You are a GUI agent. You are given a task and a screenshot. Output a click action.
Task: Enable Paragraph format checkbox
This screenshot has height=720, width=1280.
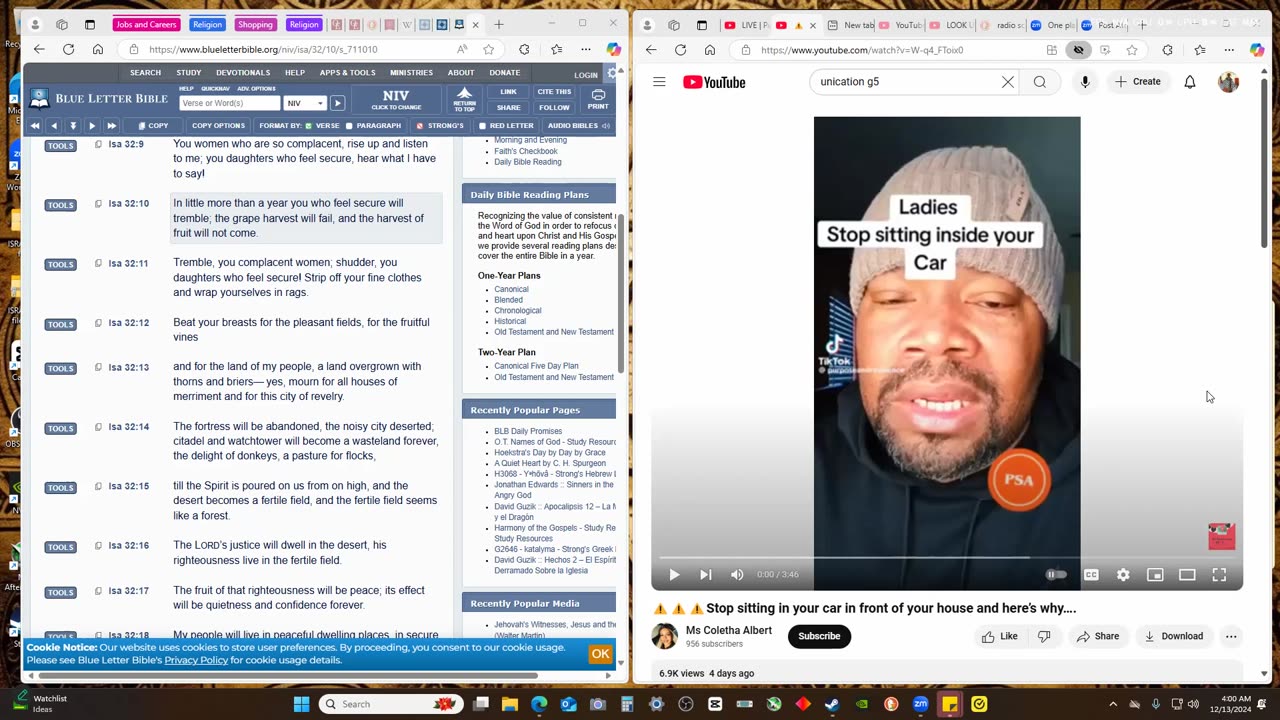click(x=349, y=126)
